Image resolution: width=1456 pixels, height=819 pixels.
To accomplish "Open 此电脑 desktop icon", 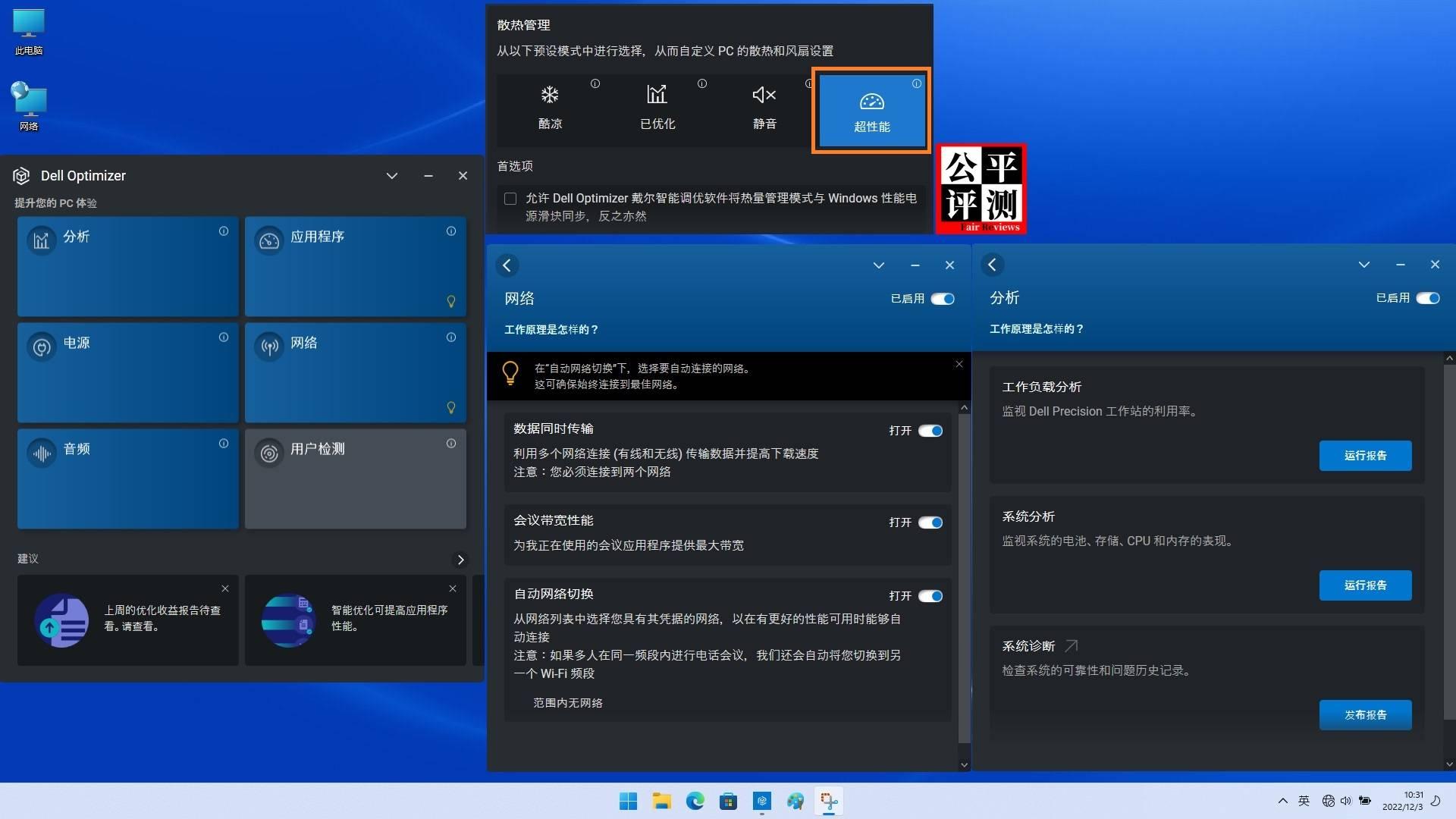I will (29, 32).
